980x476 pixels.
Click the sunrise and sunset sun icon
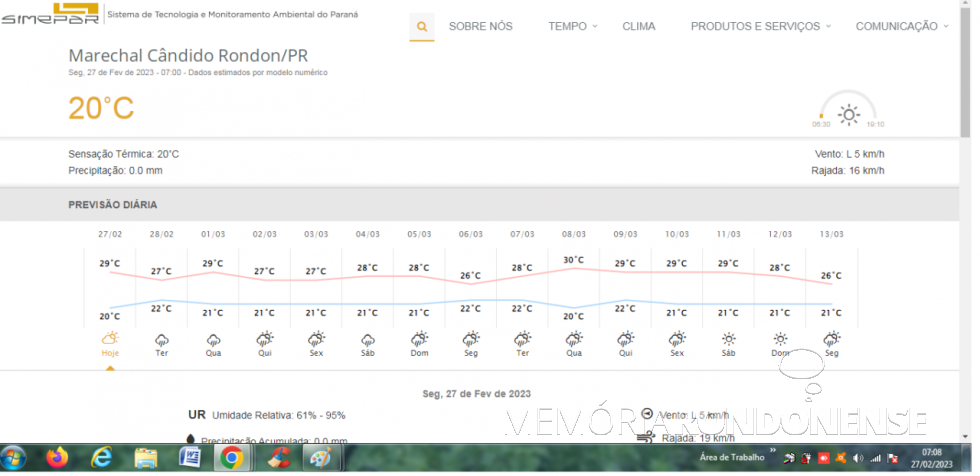848,114
